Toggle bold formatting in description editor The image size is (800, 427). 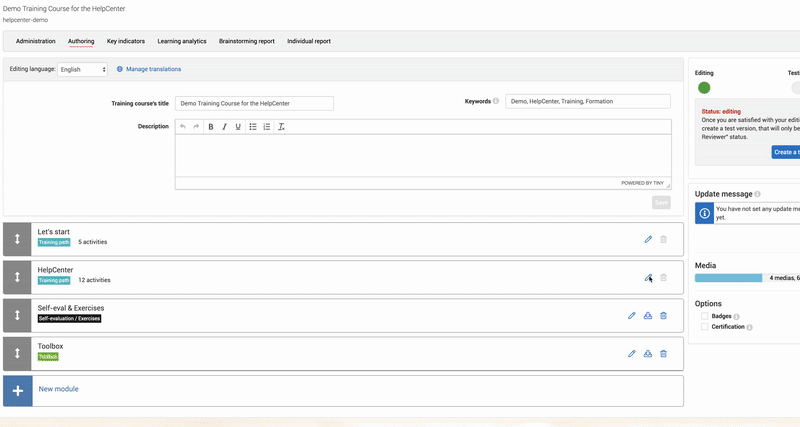pos(211,127)
